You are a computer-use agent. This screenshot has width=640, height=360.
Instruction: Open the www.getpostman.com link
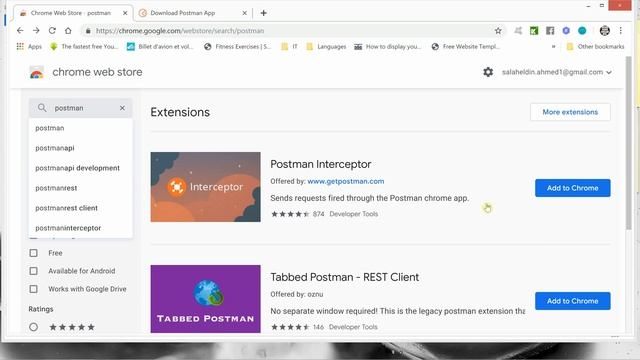click(x=346, y=181)
